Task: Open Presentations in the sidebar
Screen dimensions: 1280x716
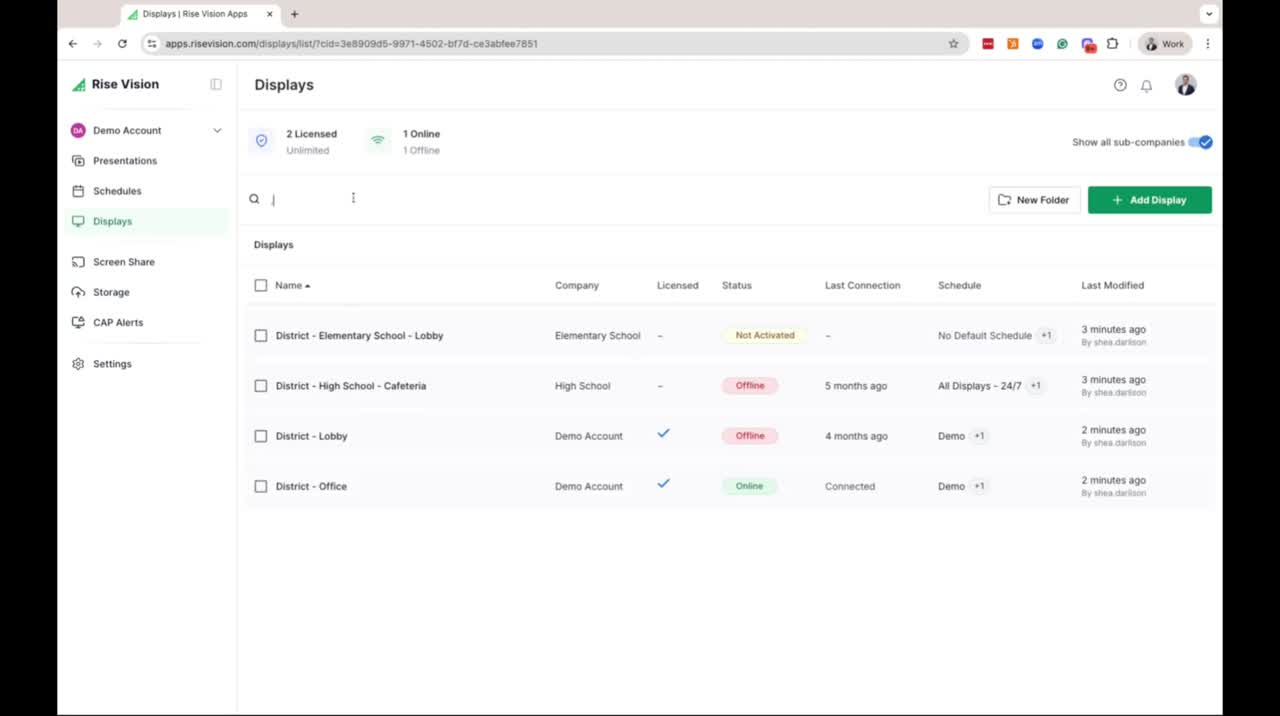Action: click(124, 161)
